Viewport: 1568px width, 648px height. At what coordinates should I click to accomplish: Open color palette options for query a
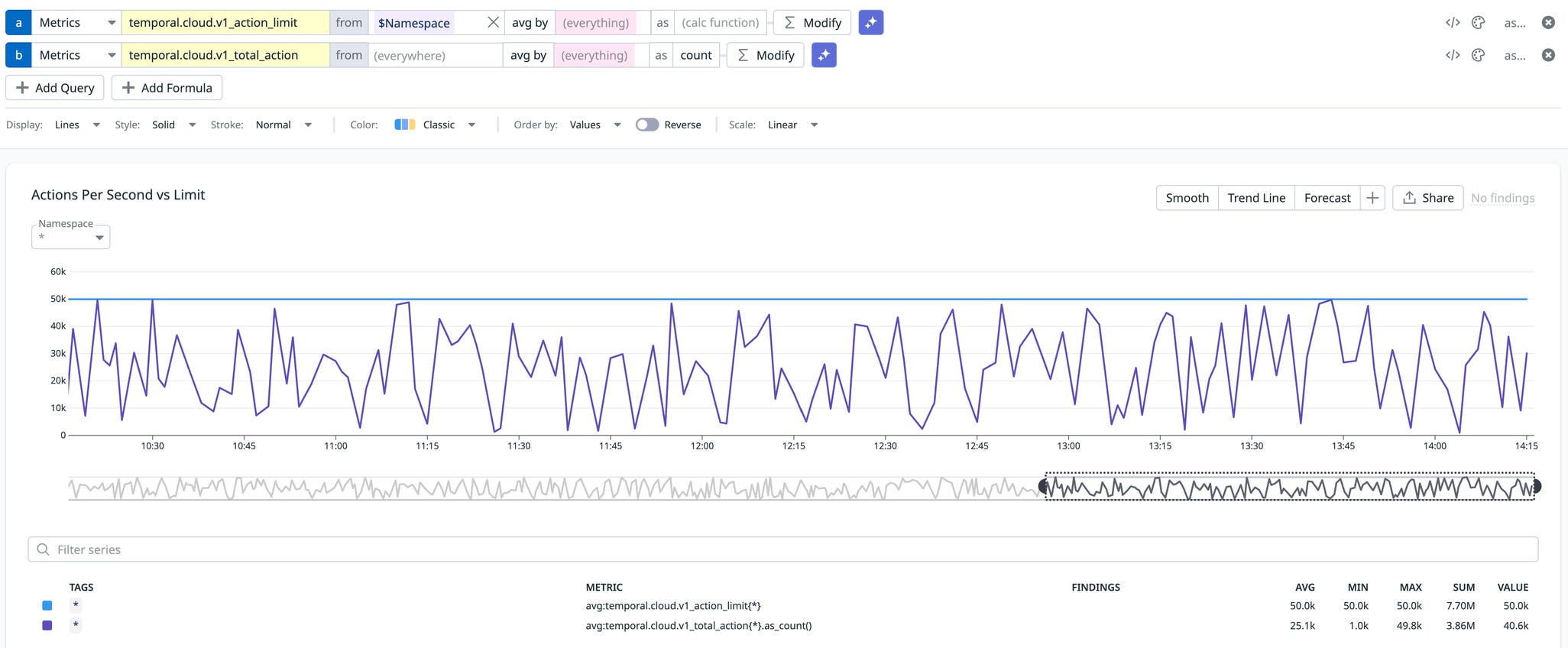[x=1478, y=22]
